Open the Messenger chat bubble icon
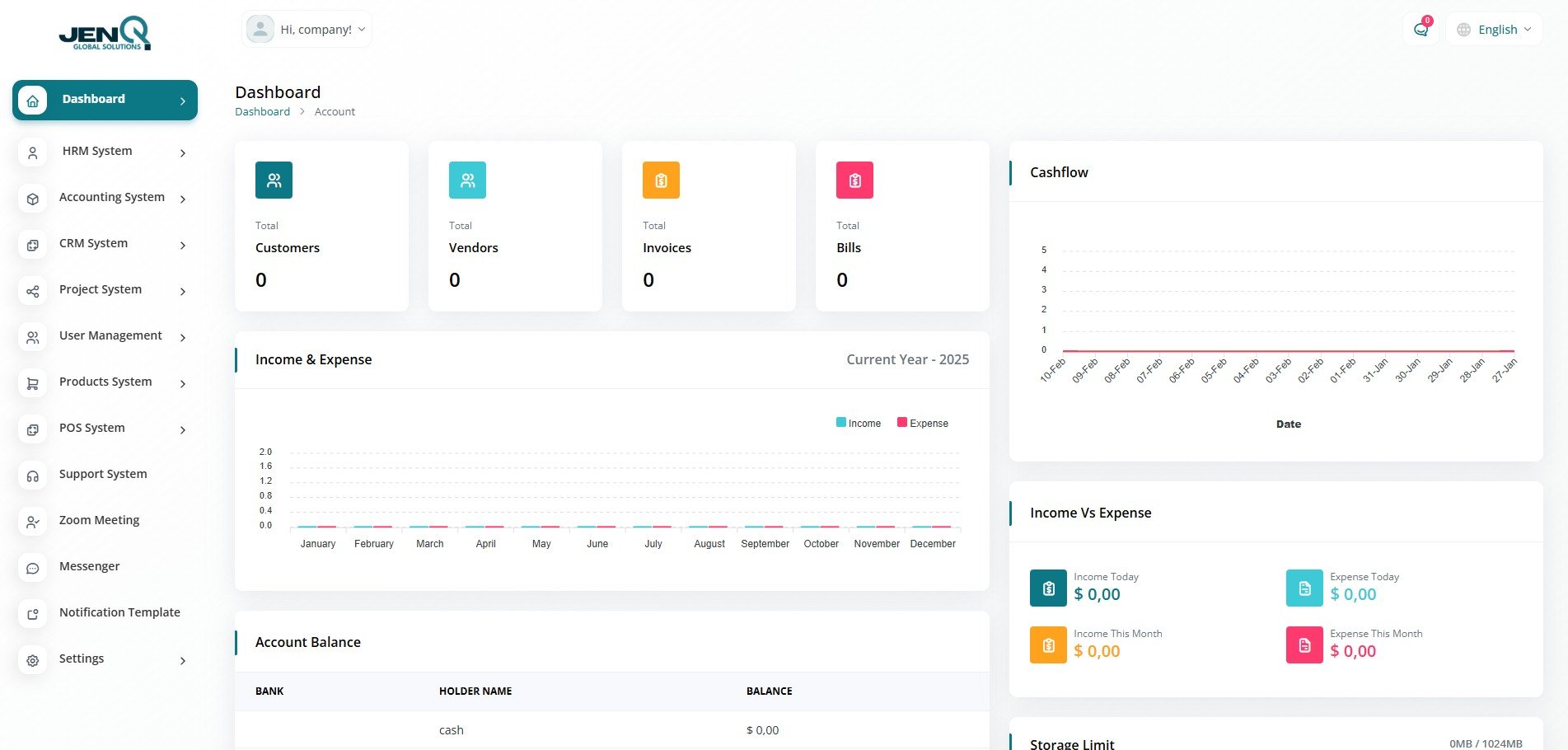The width and height of the screenshot is (1568, 750). pos(33,569)
